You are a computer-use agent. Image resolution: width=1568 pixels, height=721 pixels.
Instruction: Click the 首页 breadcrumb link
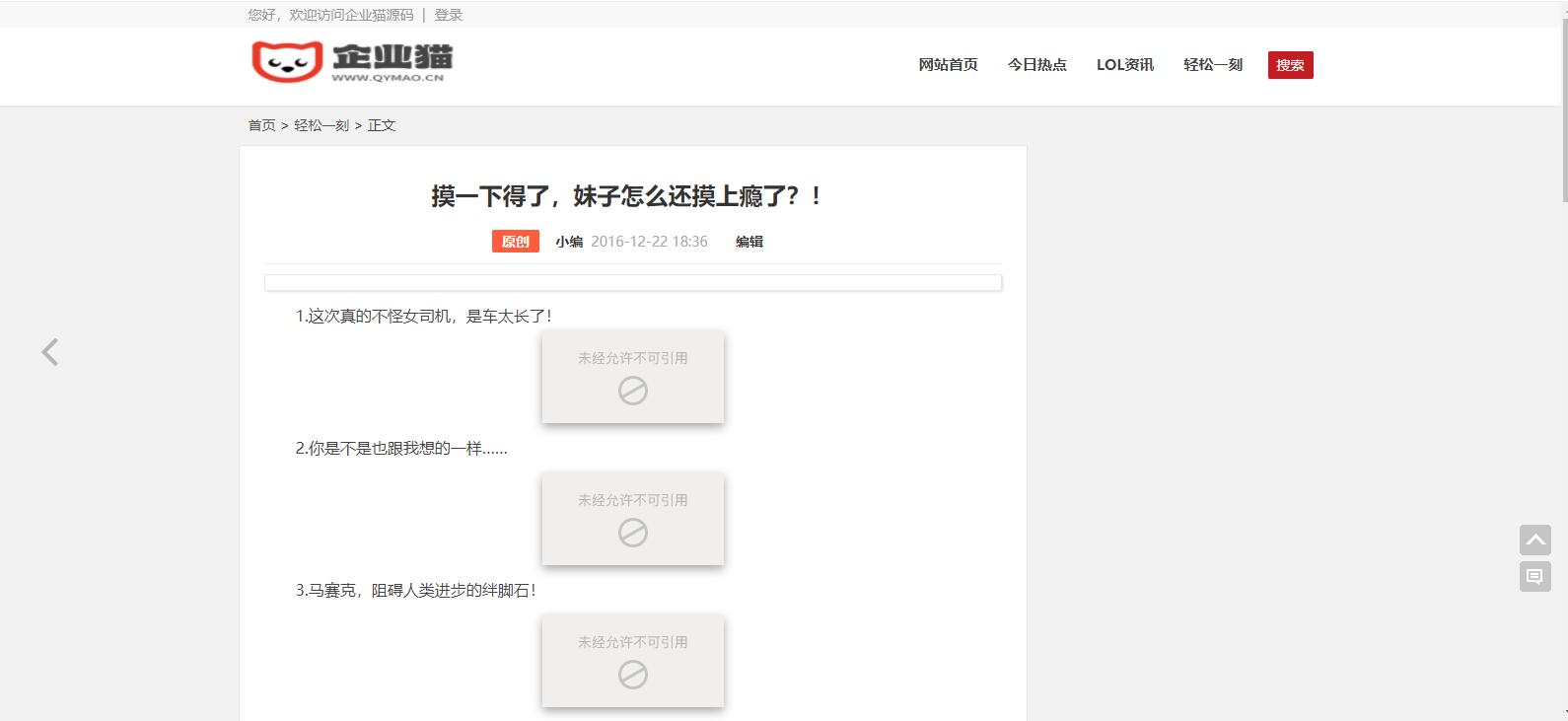pyautogui.click(x=261, y=125)
